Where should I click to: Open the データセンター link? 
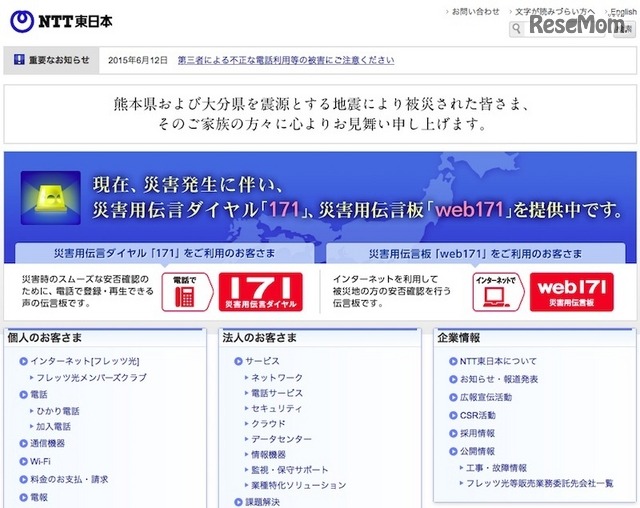pos(281,439)
